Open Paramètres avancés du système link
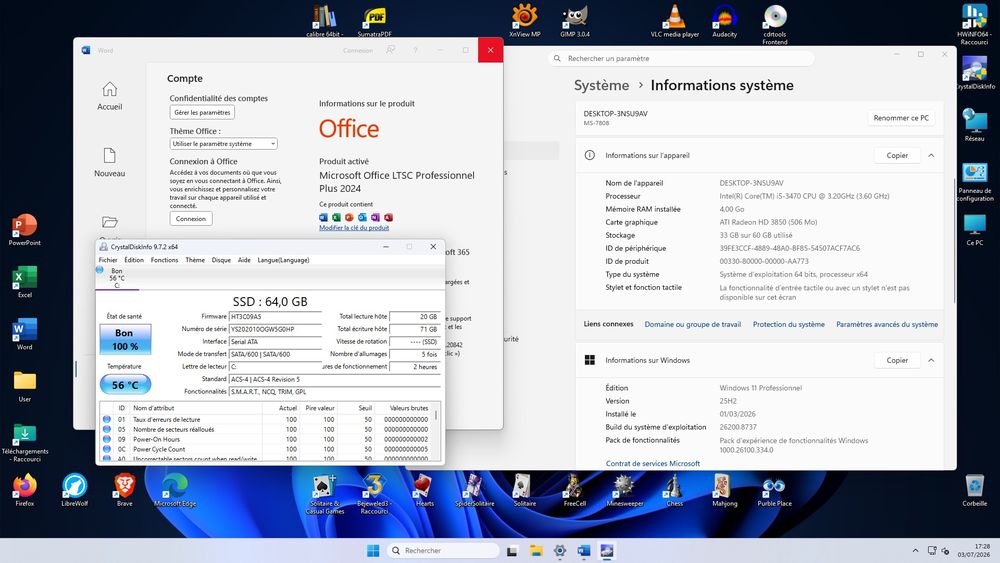 886,325
